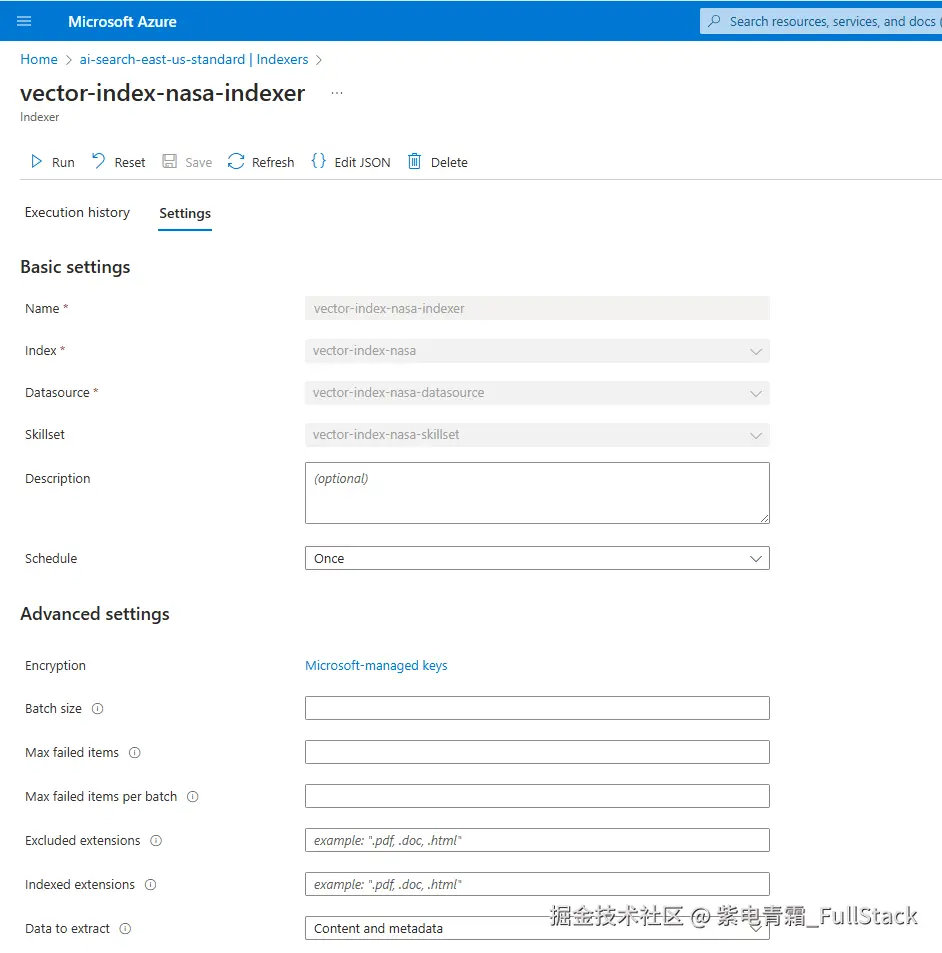The width and height of the screenshot is (942, 953).
Task: Show Indexed extensions info icon
Action: point(151,884)
